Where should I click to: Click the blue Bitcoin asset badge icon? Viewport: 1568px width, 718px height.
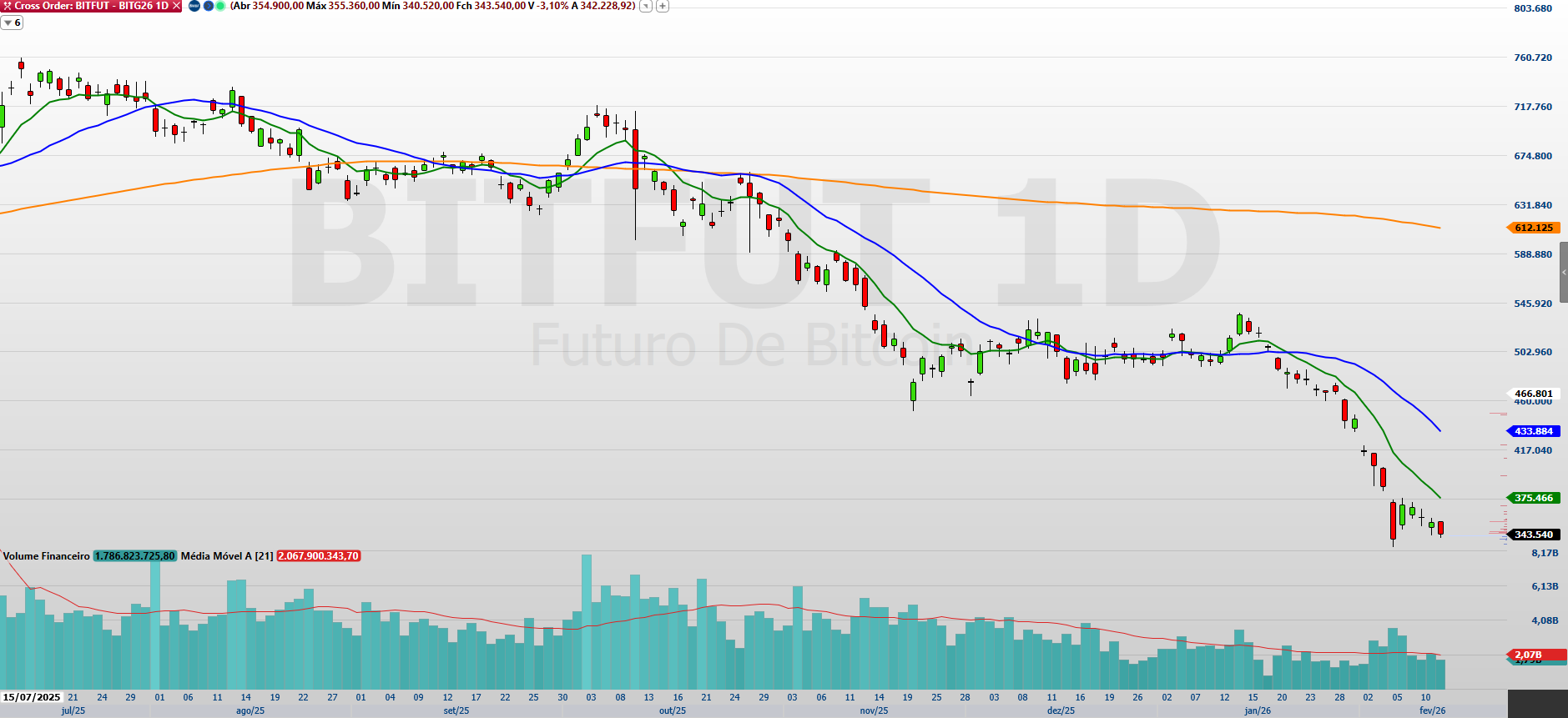pos(194,6)
